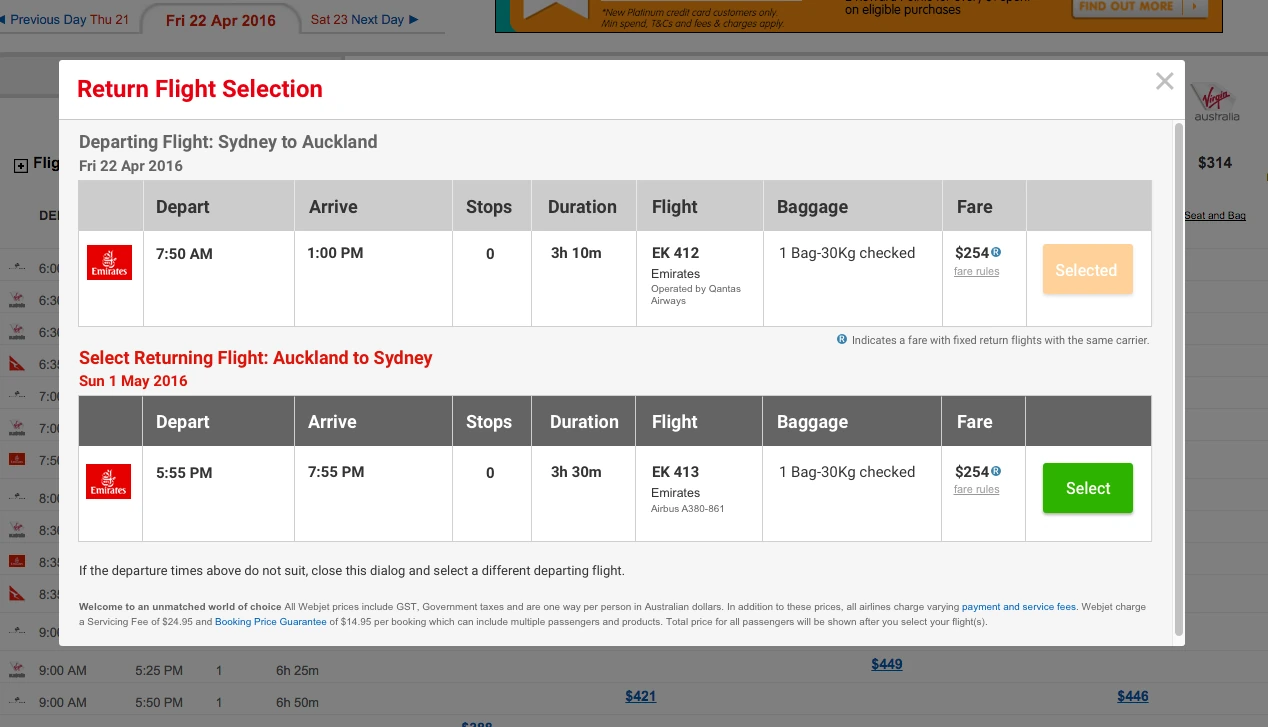Viewport: 1268px width, 727px height.
Task: Click the $314 price in background header
Action: point(1214,163)
